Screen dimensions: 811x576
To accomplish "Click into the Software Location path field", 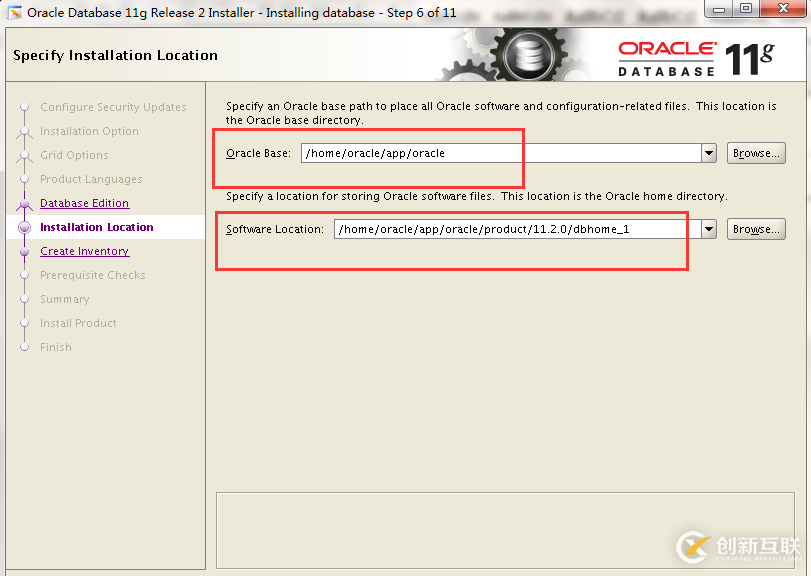I will pyautogui.click(x=518, y=229).
